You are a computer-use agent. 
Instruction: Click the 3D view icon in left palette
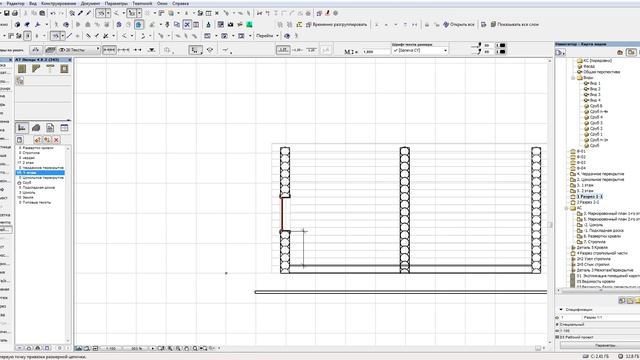36,128
